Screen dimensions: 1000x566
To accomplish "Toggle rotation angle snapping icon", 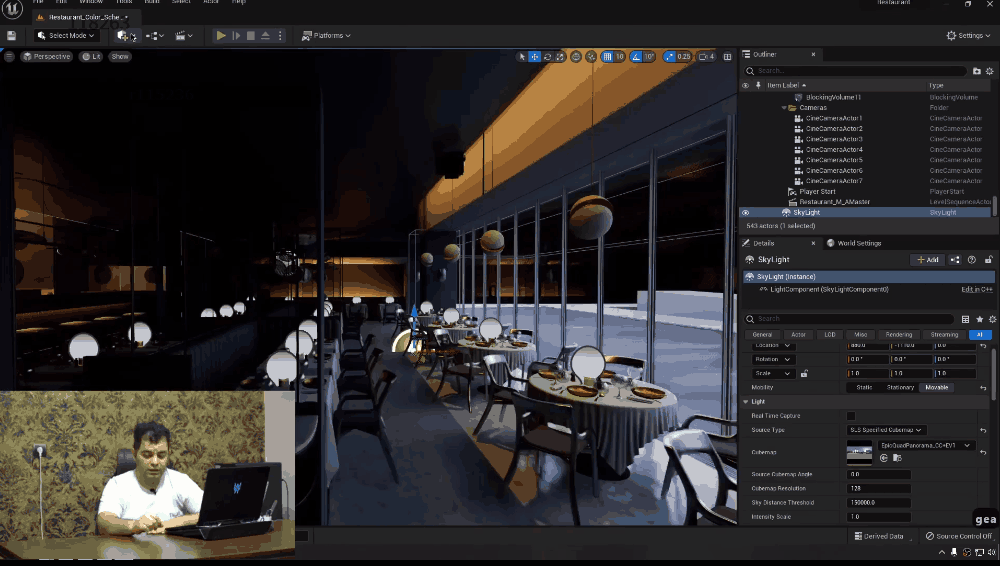I will tap(636, 57).
